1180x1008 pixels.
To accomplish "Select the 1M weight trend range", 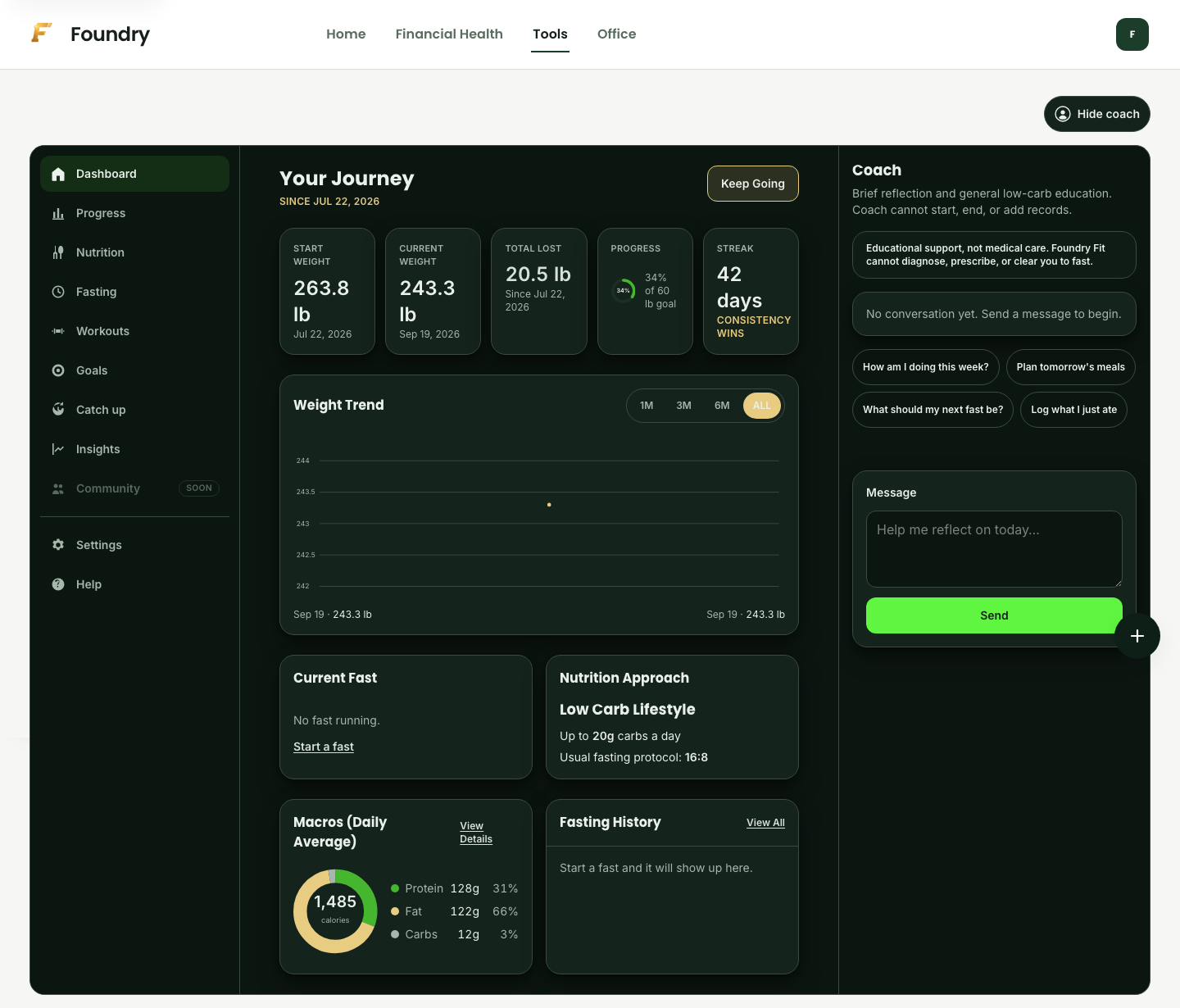I will coord(647,406).
